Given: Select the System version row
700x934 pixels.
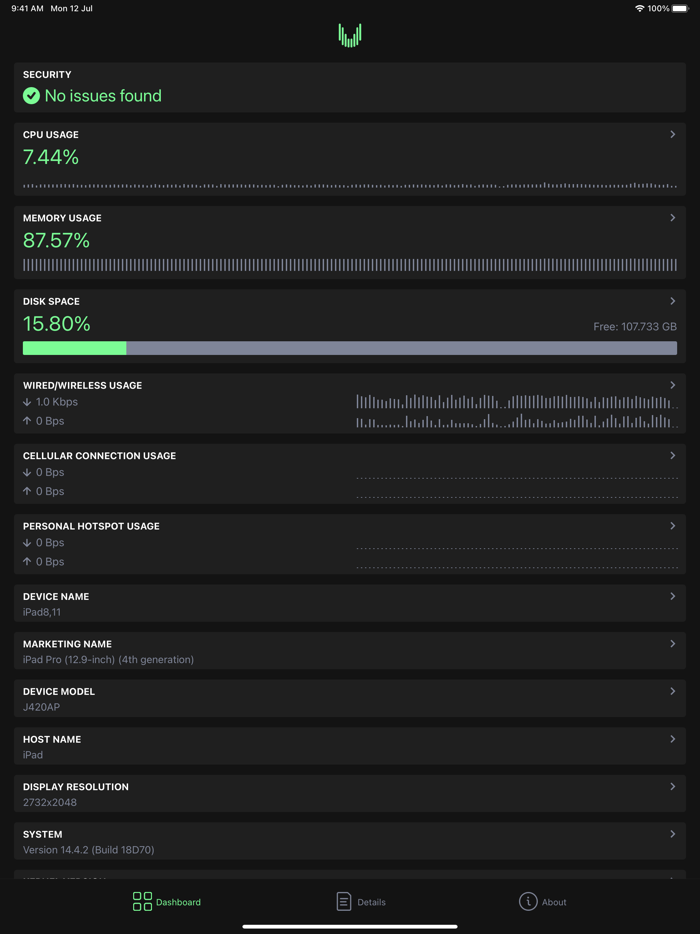Looking at the screenshot, I should pos(350,841).
